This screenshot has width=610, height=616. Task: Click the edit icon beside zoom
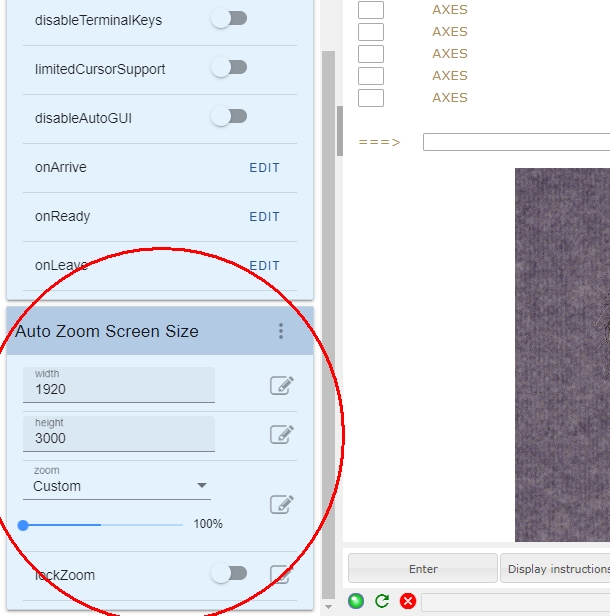click(x=282, y=504)
